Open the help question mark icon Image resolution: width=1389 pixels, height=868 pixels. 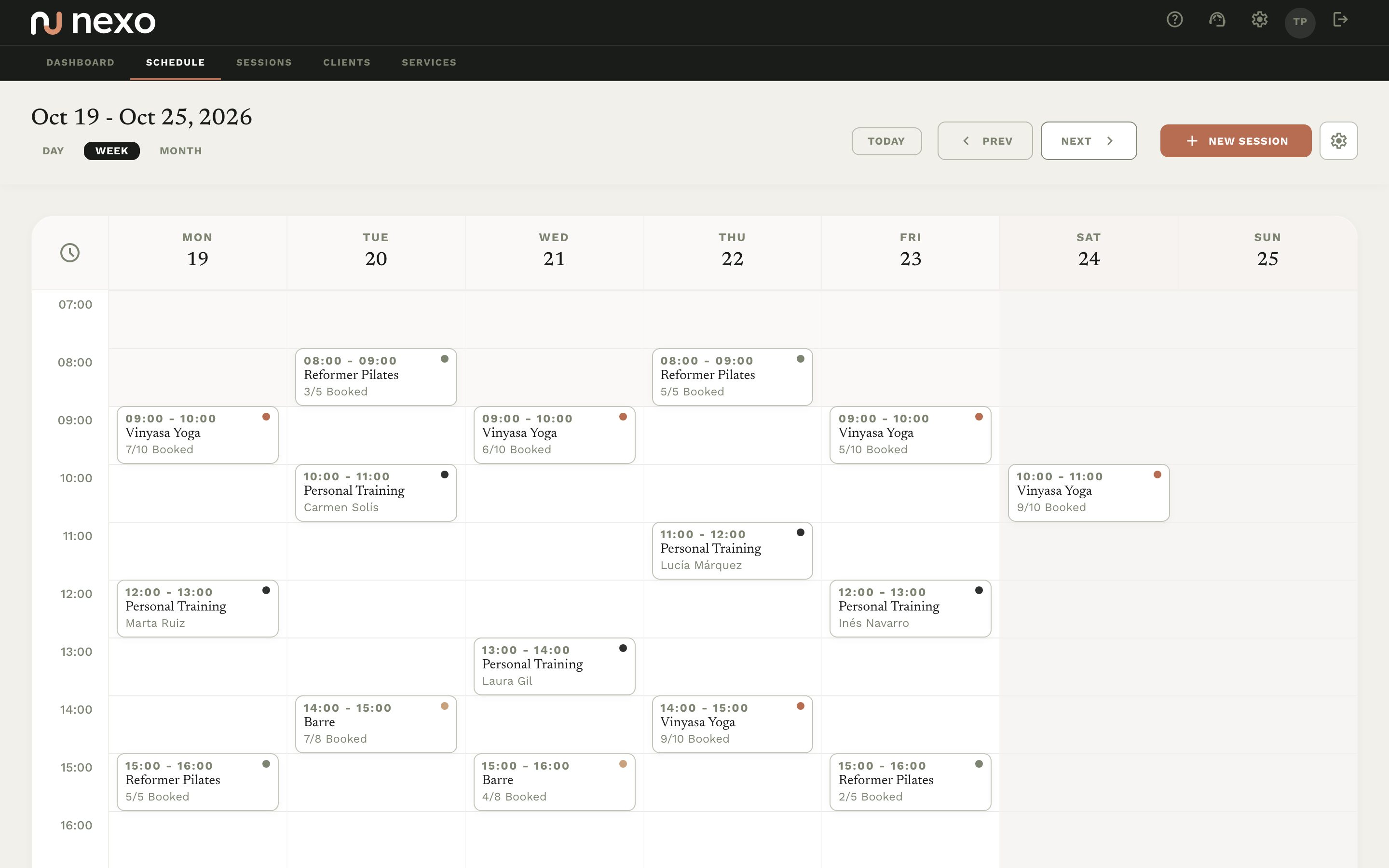pyautogui.click(x=1174, y=20)
